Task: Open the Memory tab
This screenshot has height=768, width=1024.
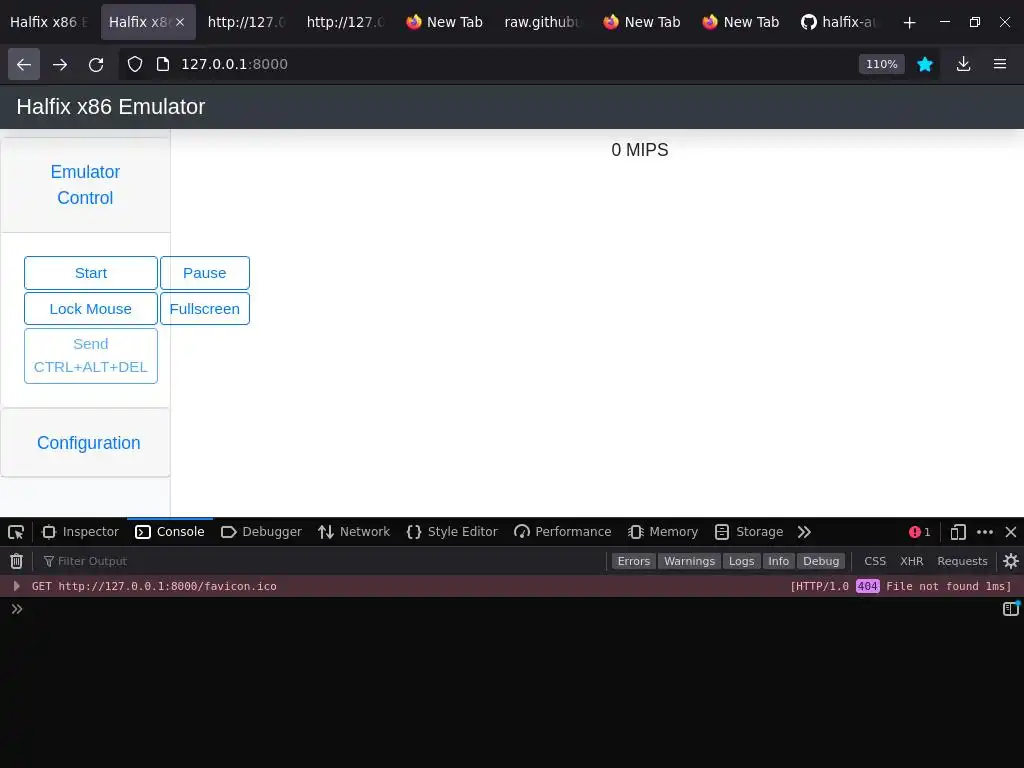Action: [663, 532]
